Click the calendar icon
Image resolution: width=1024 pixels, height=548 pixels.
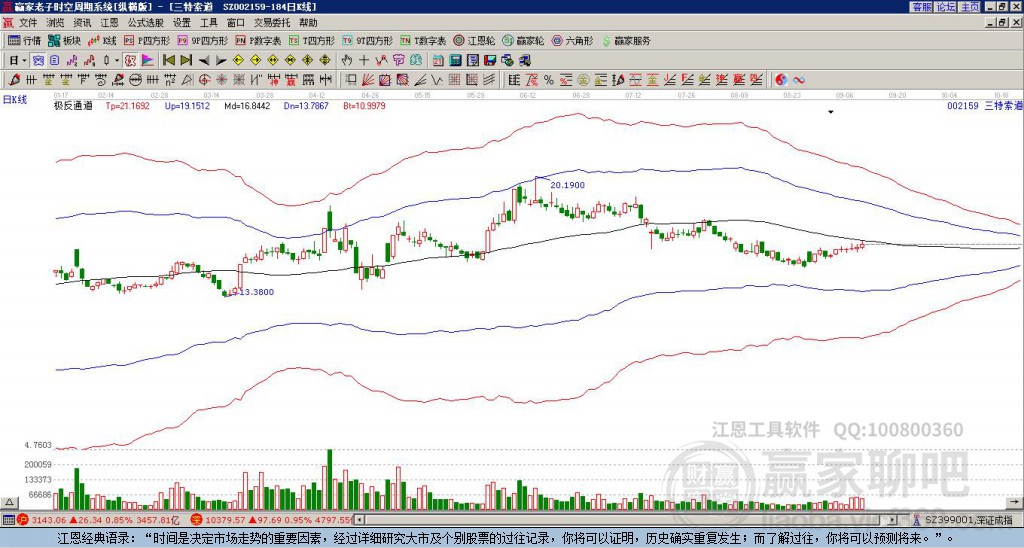point(438,60)
